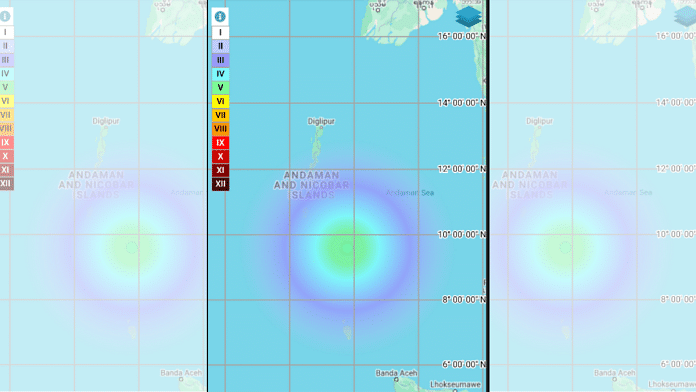Click green epicenter of the intensity circle on the center map
Image resolution: width=696 pixels, height=392 pixels.
347,249
